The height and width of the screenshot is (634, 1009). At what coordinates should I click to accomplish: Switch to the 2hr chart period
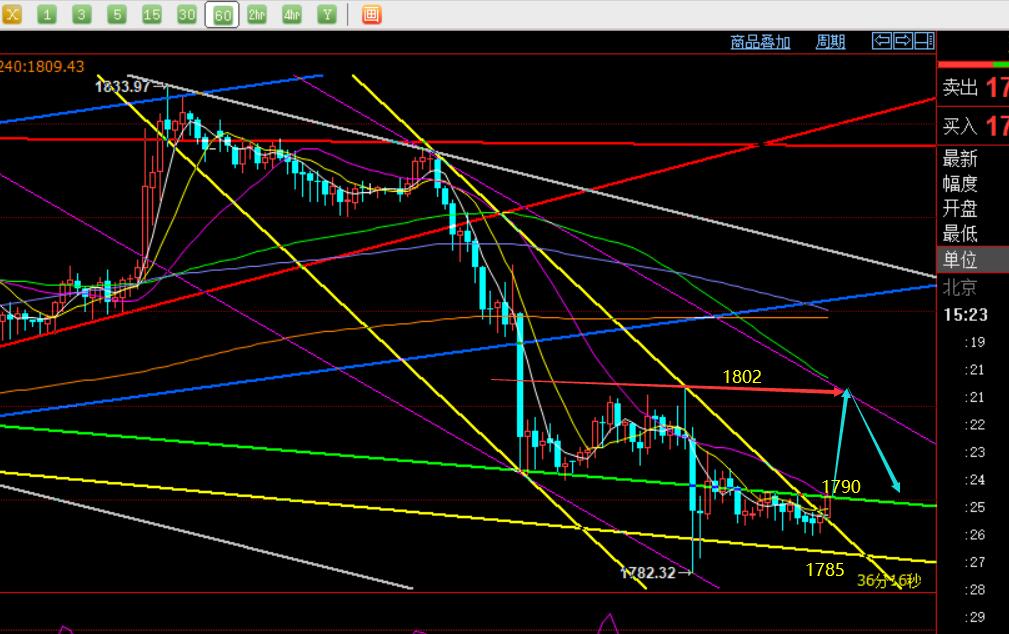[257, 14]
